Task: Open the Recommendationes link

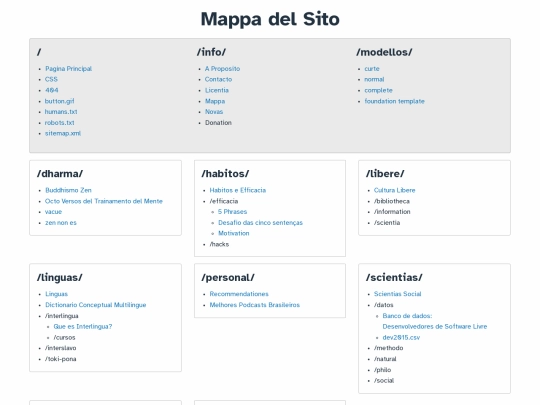Action: [239, 294]
